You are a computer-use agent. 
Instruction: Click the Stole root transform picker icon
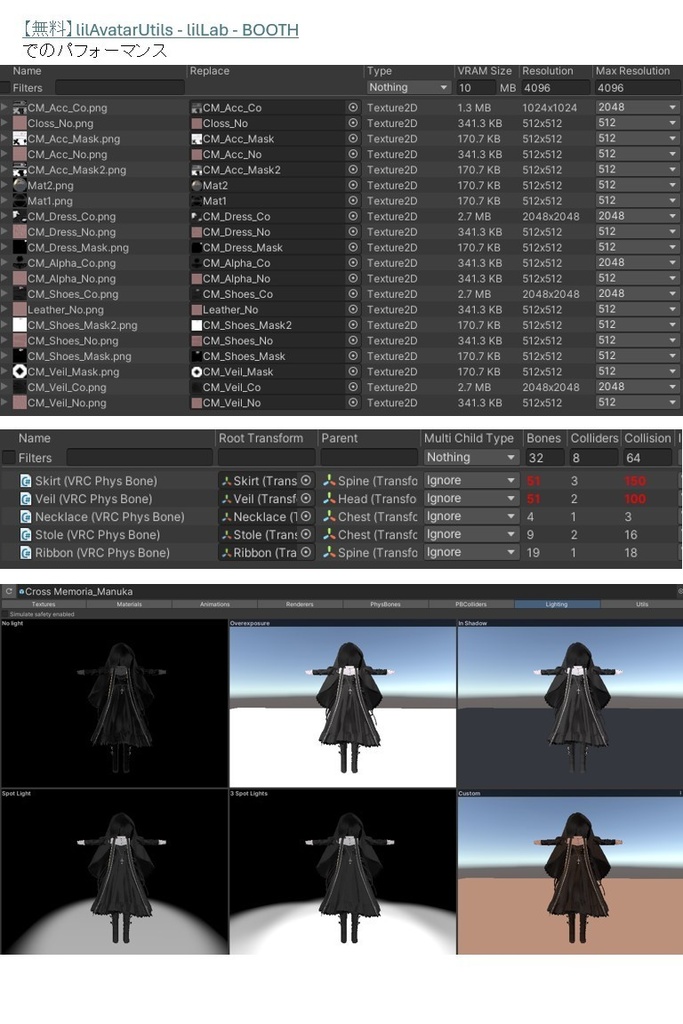point(306,534)
